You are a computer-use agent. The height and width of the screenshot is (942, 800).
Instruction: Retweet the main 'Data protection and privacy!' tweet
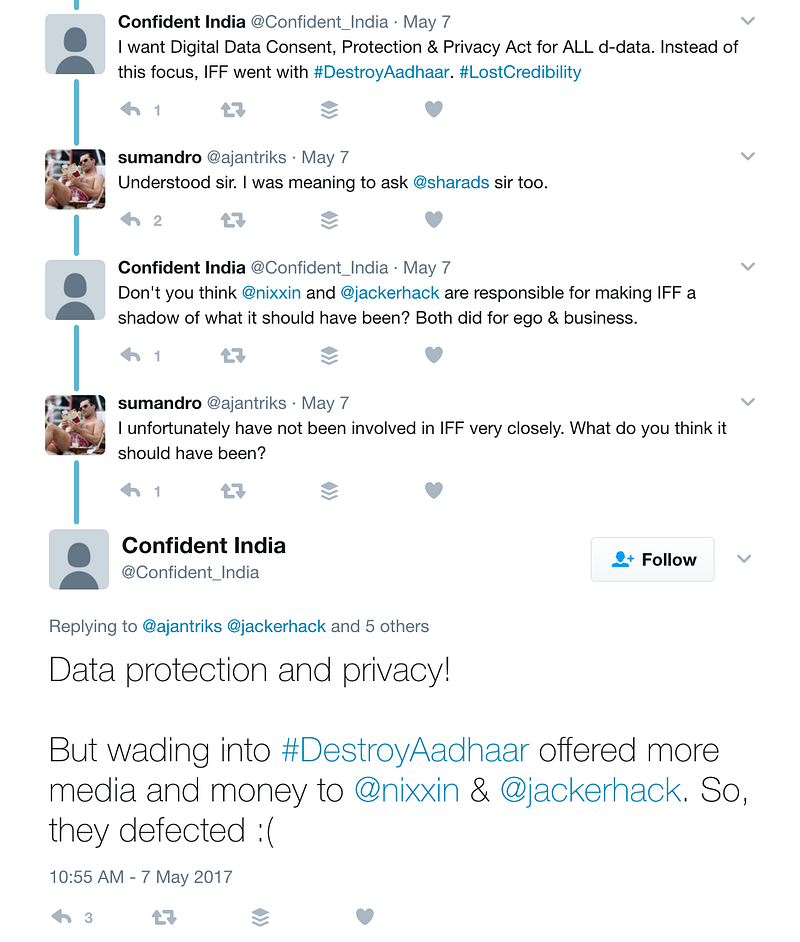pos(164,916)
